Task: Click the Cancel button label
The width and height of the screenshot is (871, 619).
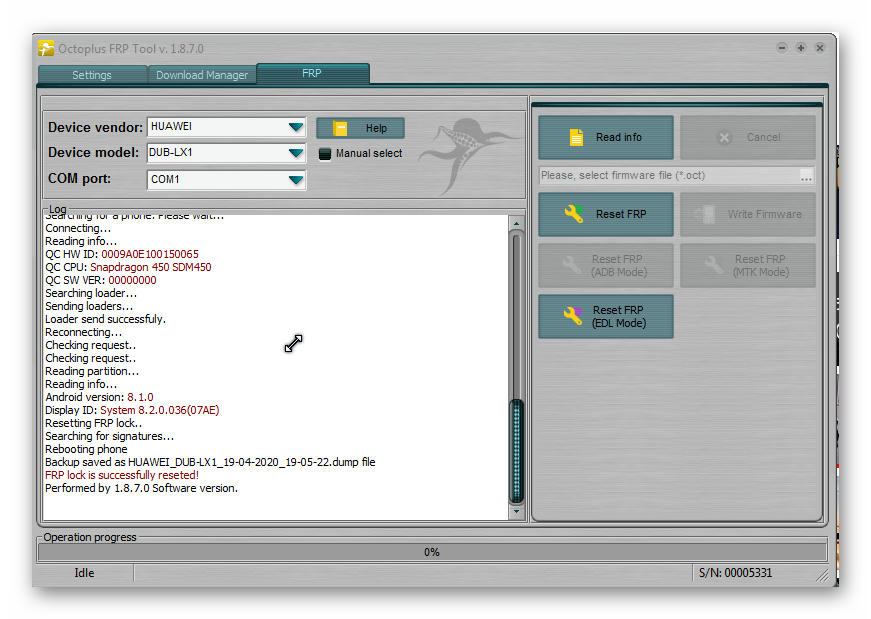Action: click(763, 137)
